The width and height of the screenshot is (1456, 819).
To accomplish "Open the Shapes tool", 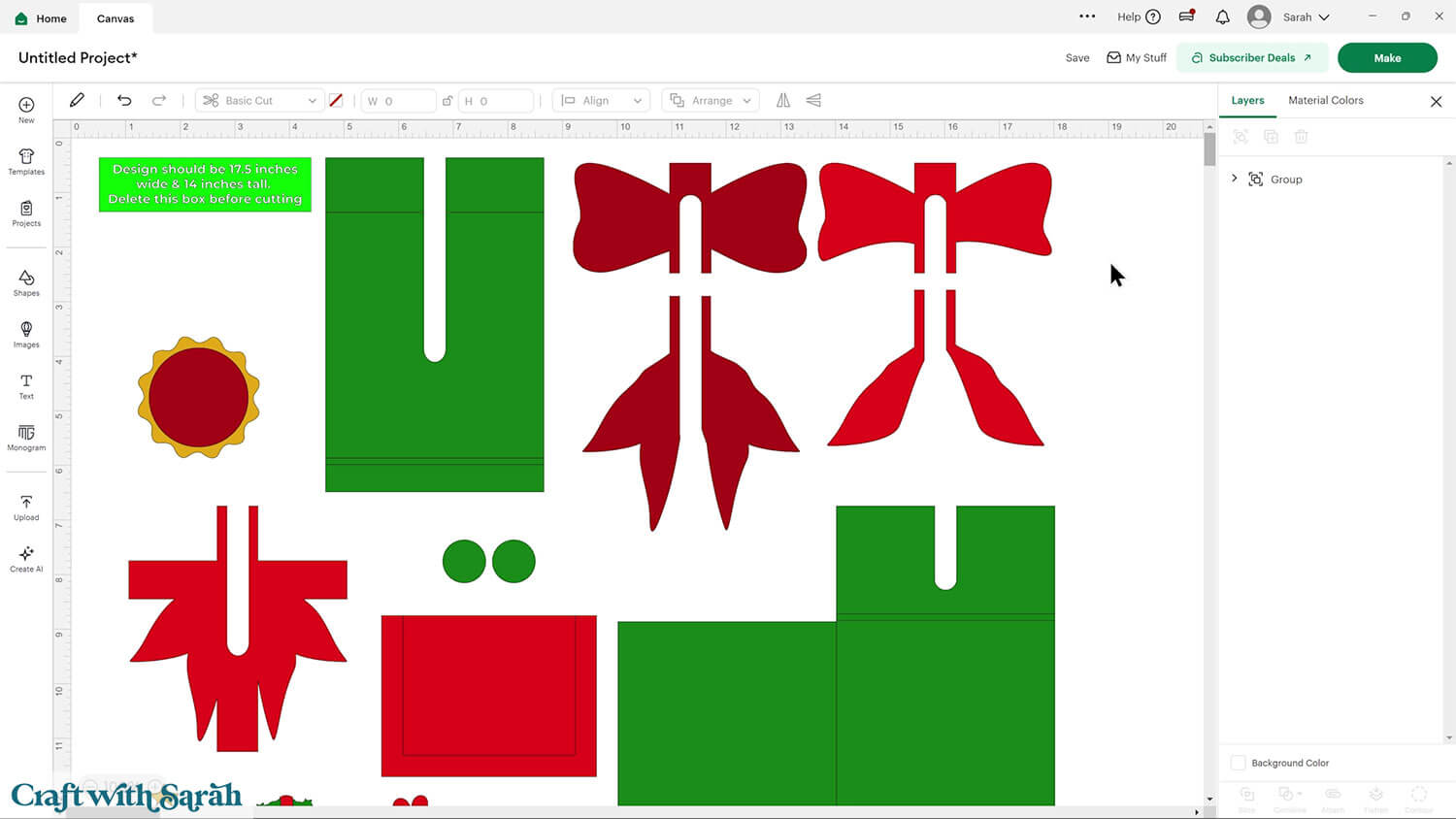I will point(26,283).
